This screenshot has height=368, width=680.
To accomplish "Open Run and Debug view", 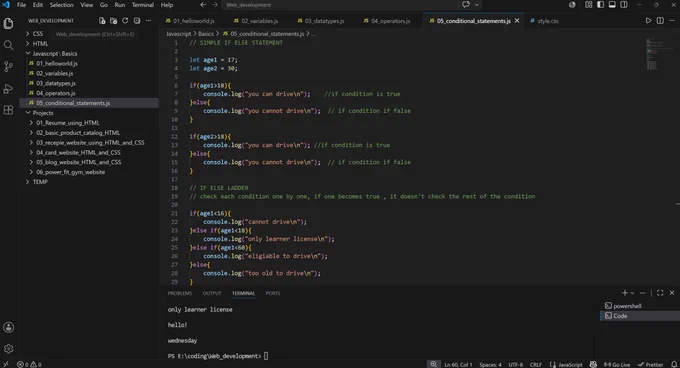I will [8, 88].
